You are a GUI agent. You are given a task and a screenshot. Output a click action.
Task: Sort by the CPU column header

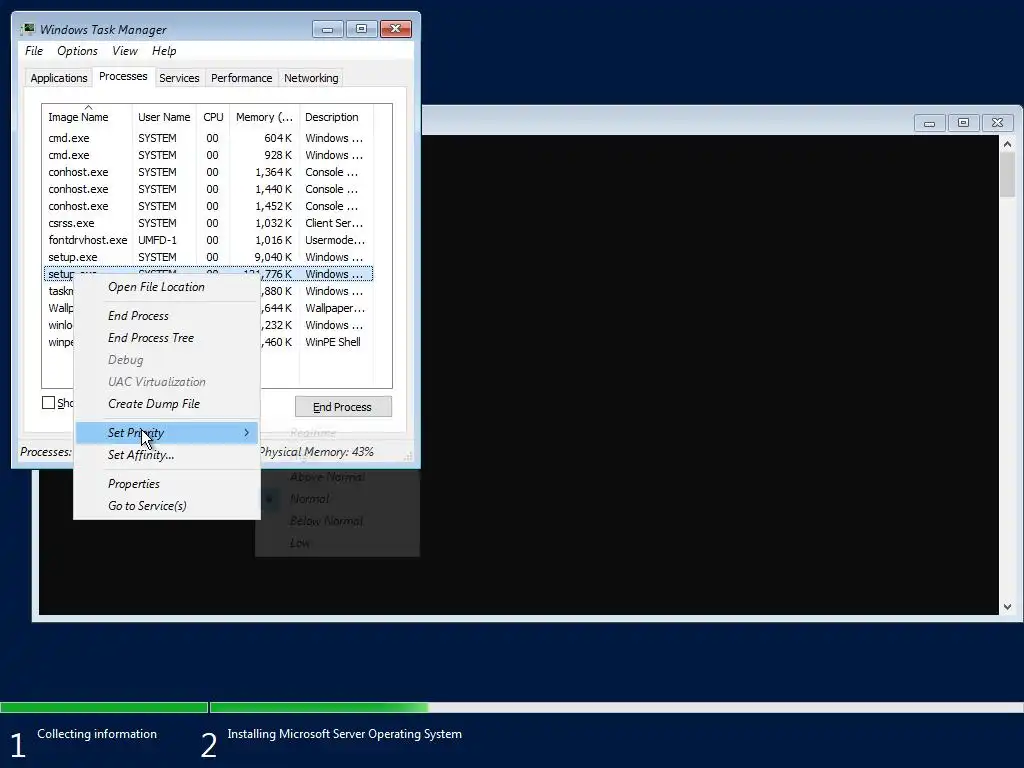coord(213,117)
